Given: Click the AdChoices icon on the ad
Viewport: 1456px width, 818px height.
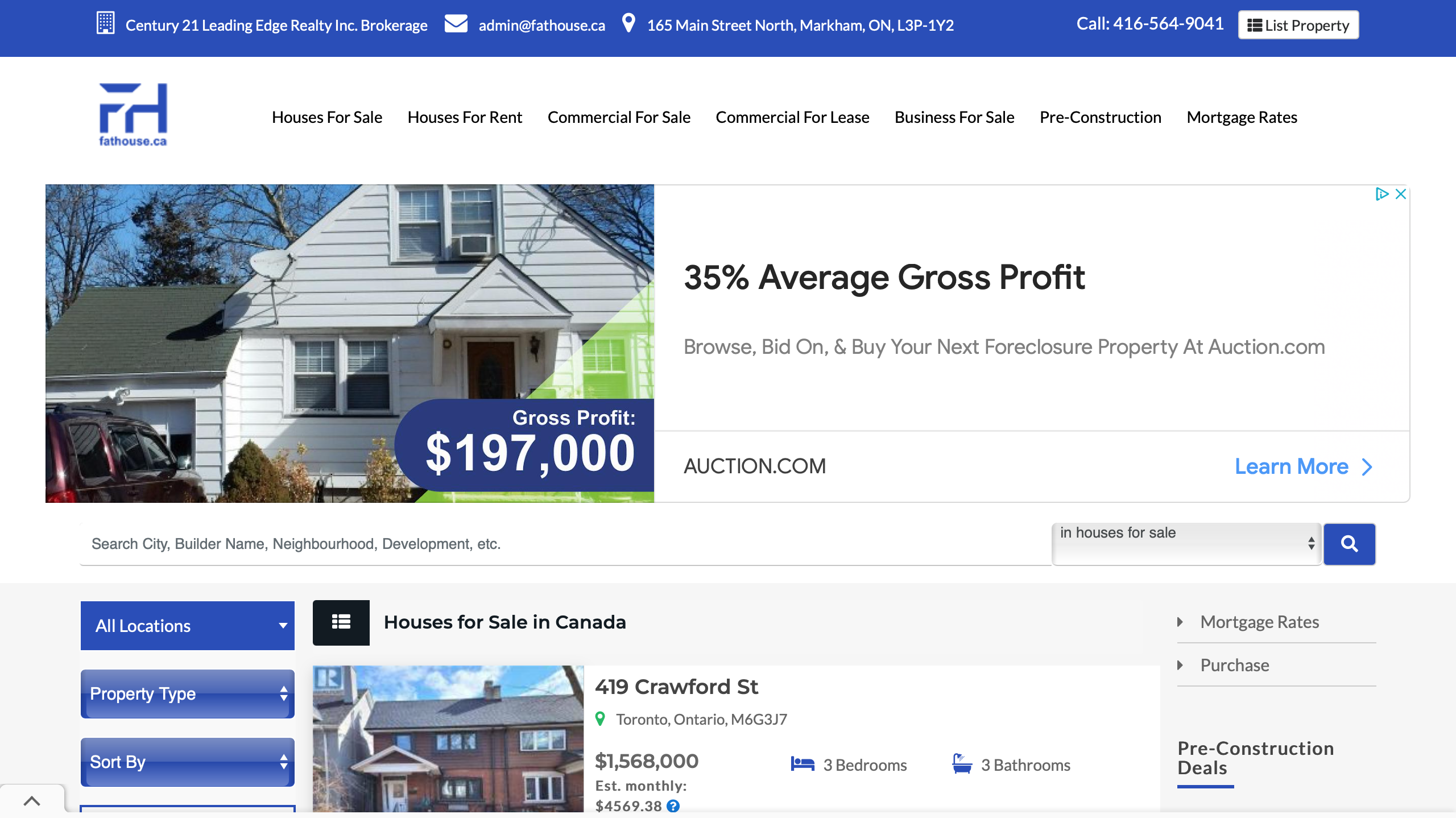Looking at the screenshot, I should [x=1382, y=194].
